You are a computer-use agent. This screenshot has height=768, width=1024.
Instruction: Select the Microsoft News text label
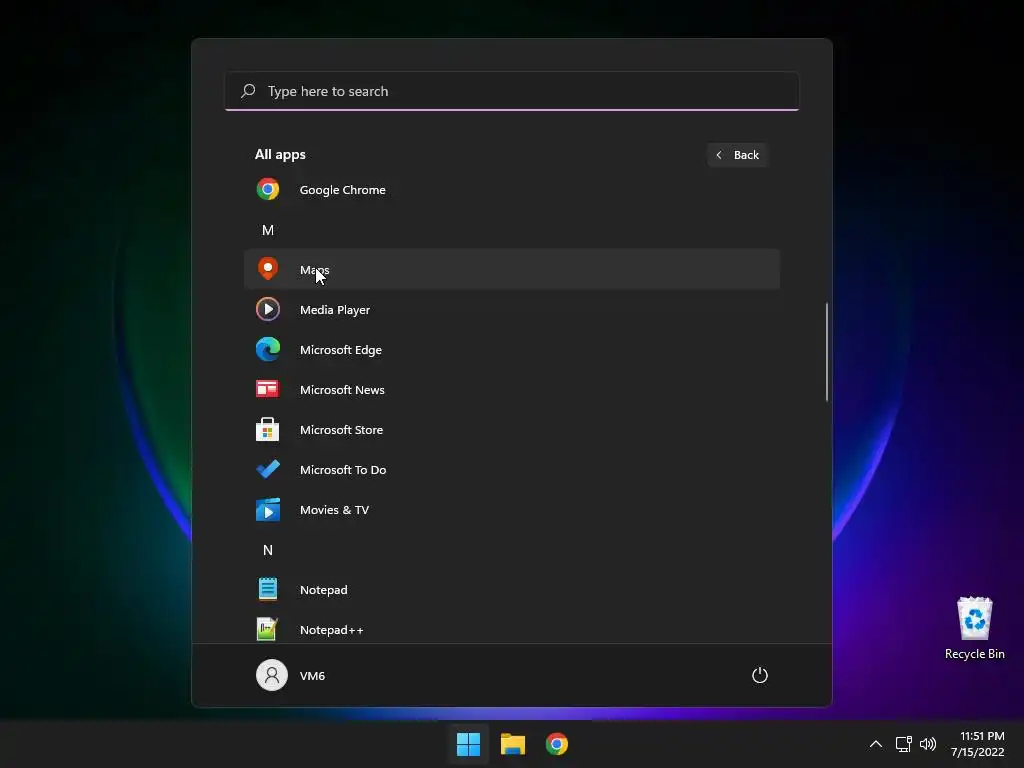342,389
